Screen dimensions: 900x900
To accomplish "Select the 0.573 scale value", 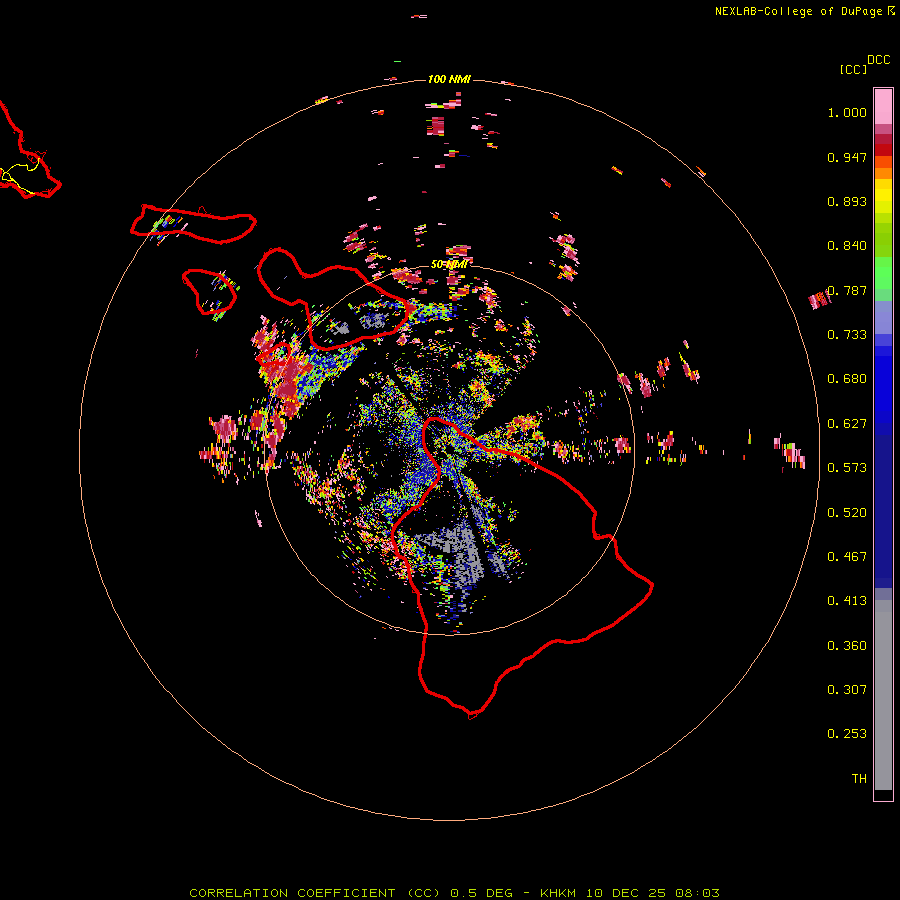I will coord(847,468).
